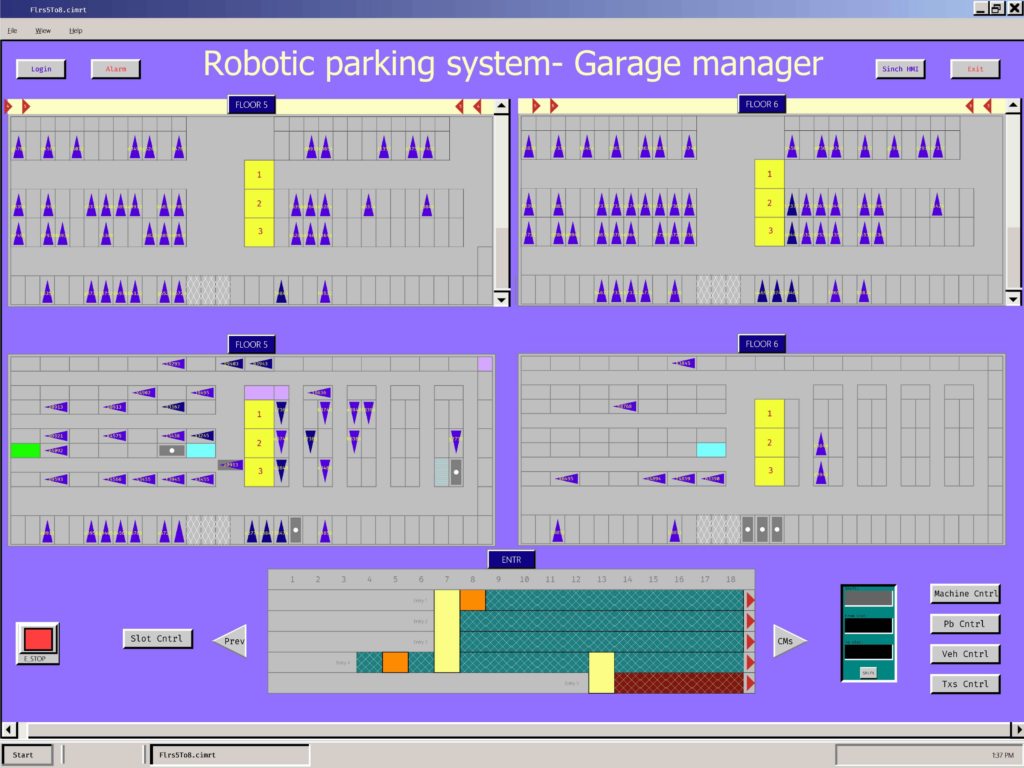1024x768 pixels.
Task: Expand leftmost red arrow on Floor 5 header
Action: tap(11, 106)
